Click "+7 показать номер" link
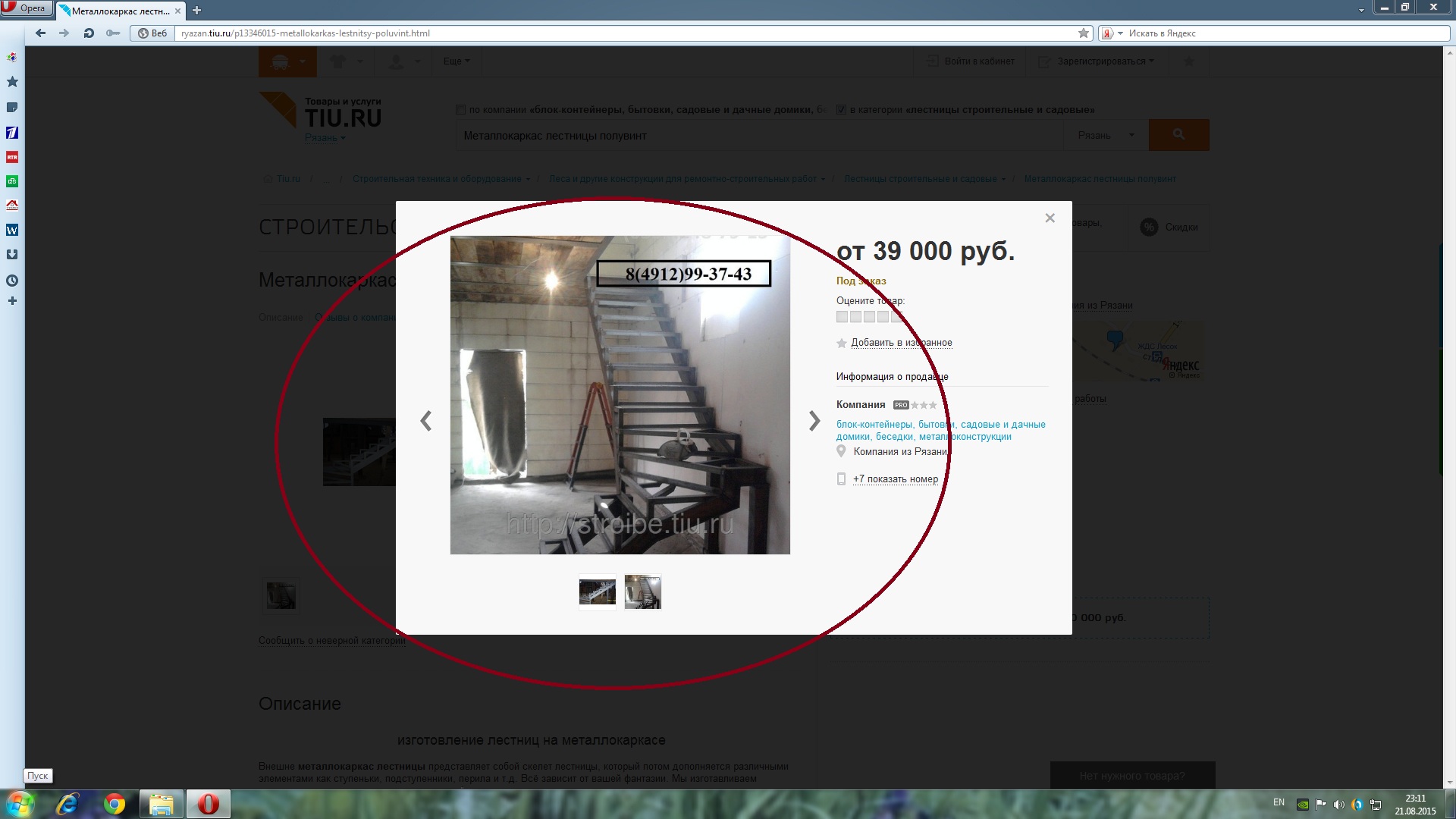This screenshot has width=1456, height=819. pos(895,479)
